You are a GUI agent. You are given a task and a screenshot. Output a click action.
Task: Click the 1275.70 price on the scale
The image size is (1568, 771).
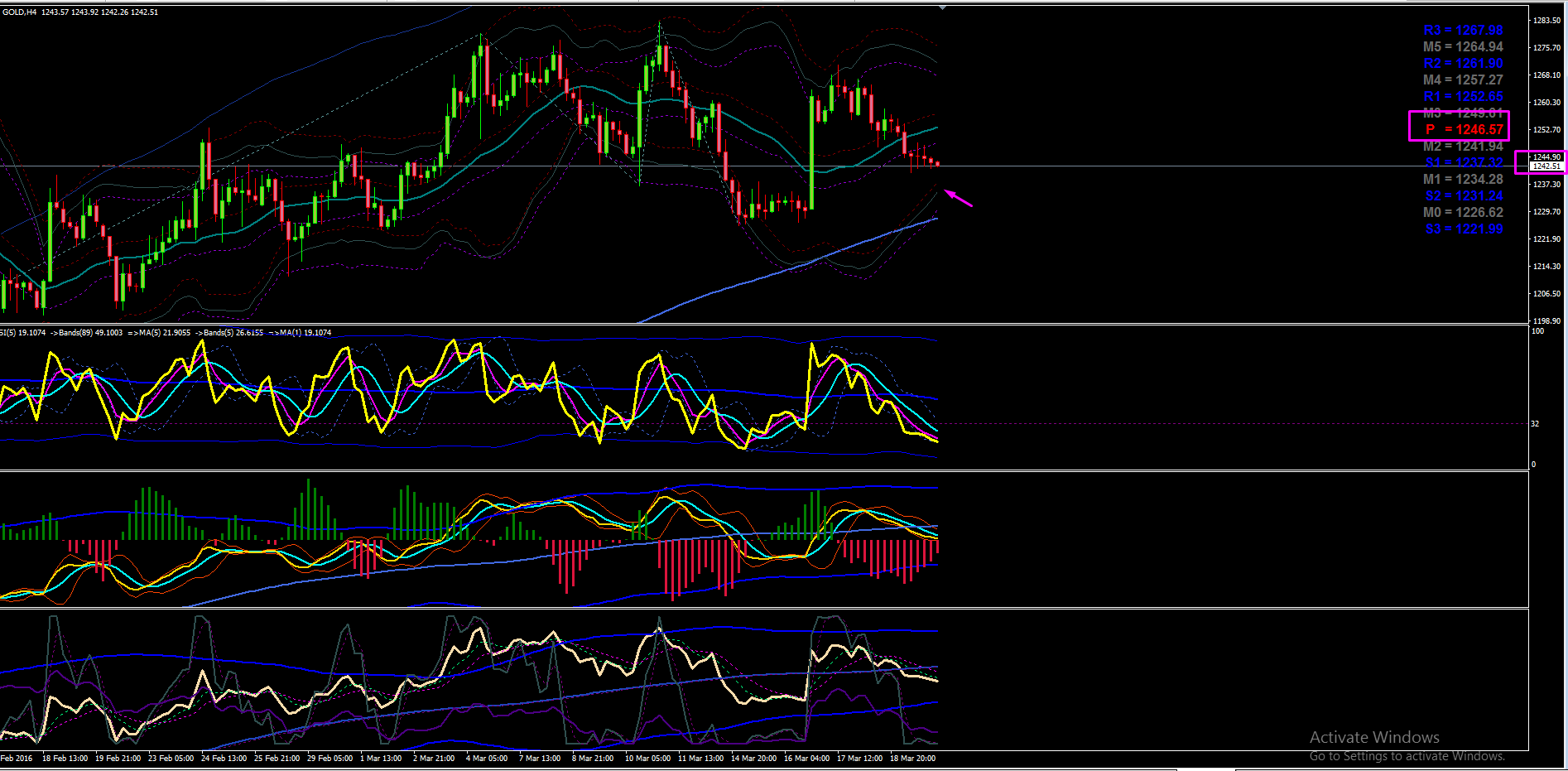(x=1546, y=48)
